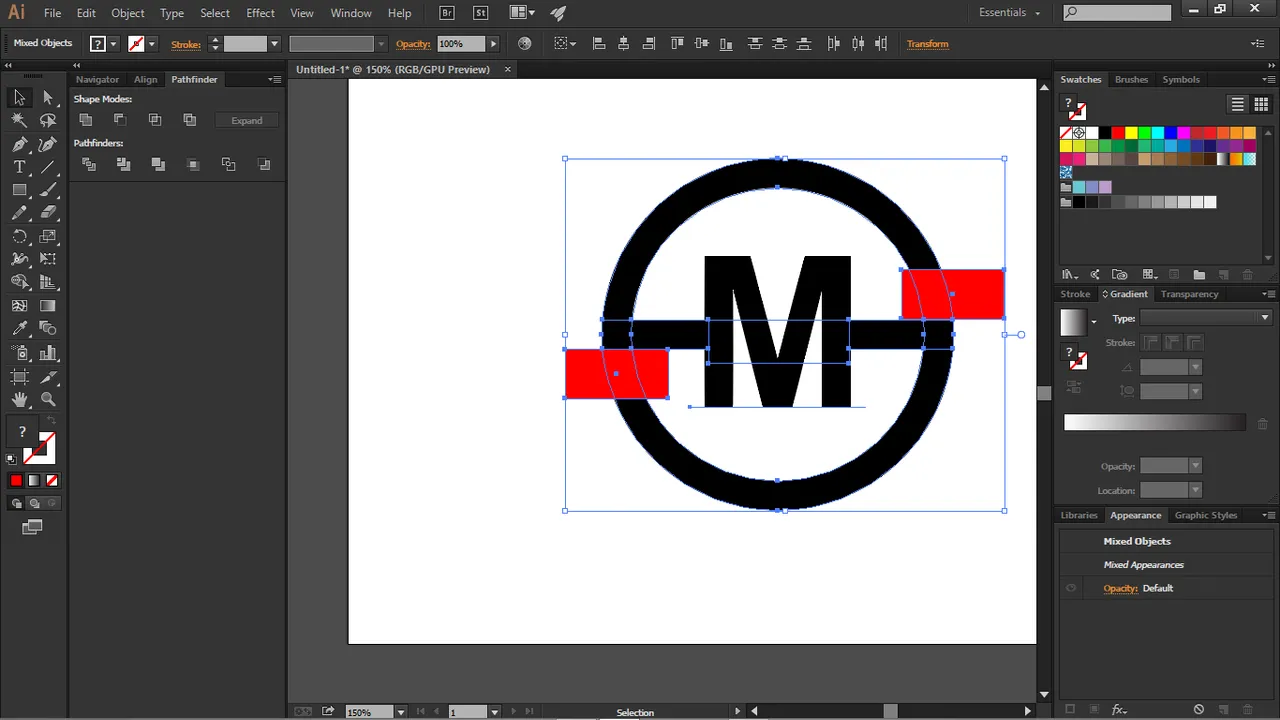Select the Symbol Sprayer tool
1280x720 pixels.
(x=19, y=353)
